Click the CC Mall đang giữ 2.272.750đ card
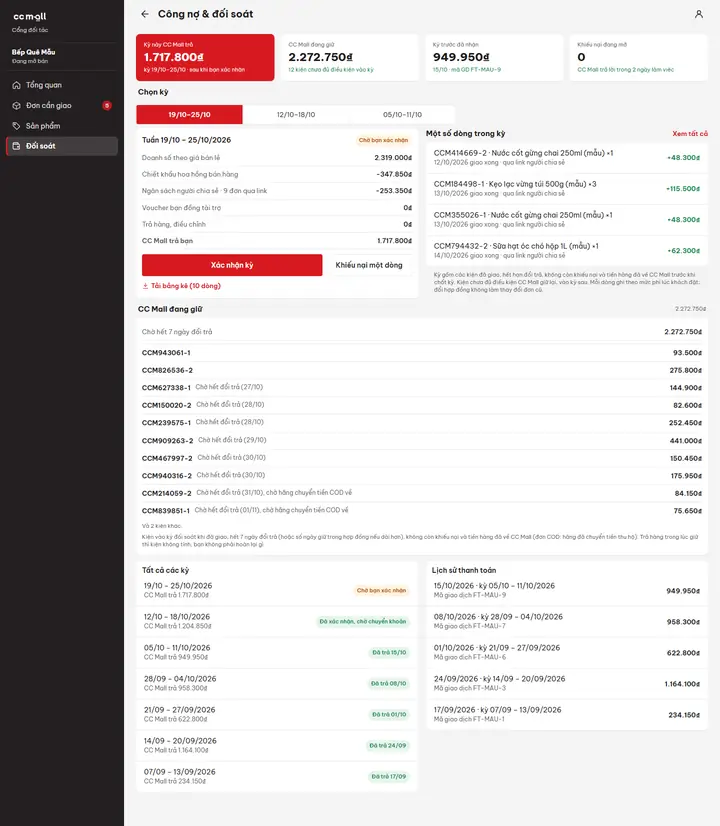This screenshot has width=720, height=826. tap(350, 57)
